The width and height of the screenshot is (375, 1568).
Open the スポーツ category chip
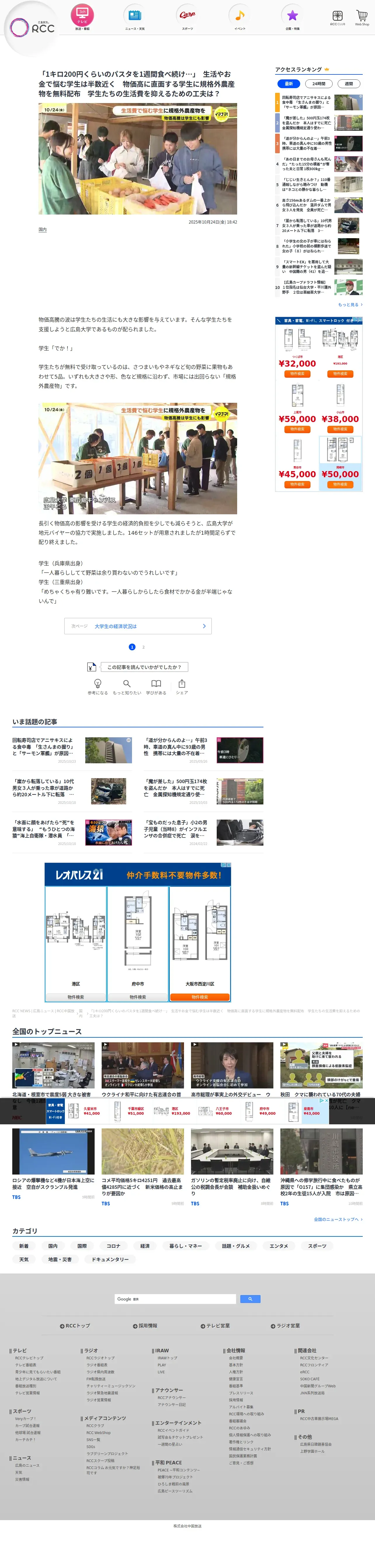click(317, 1246)
